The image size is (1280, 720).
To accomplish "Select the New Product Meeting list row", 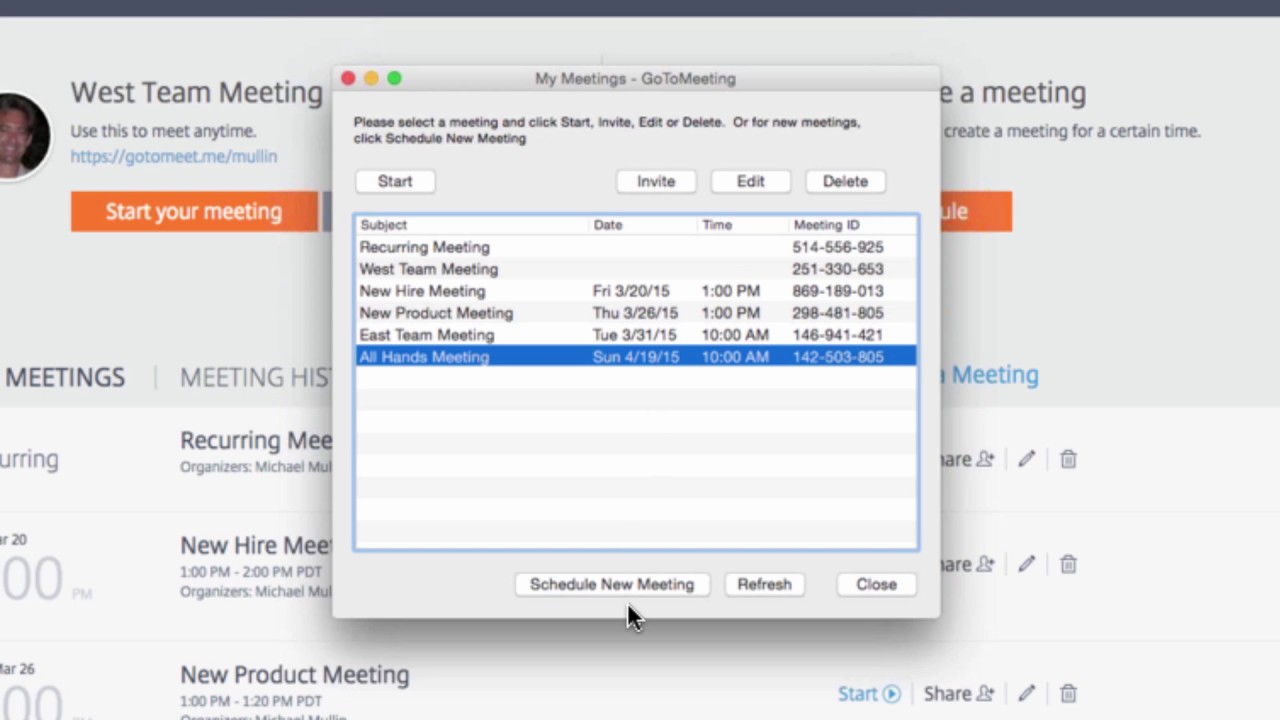I will pyautogui.click(x=636, y=313).
